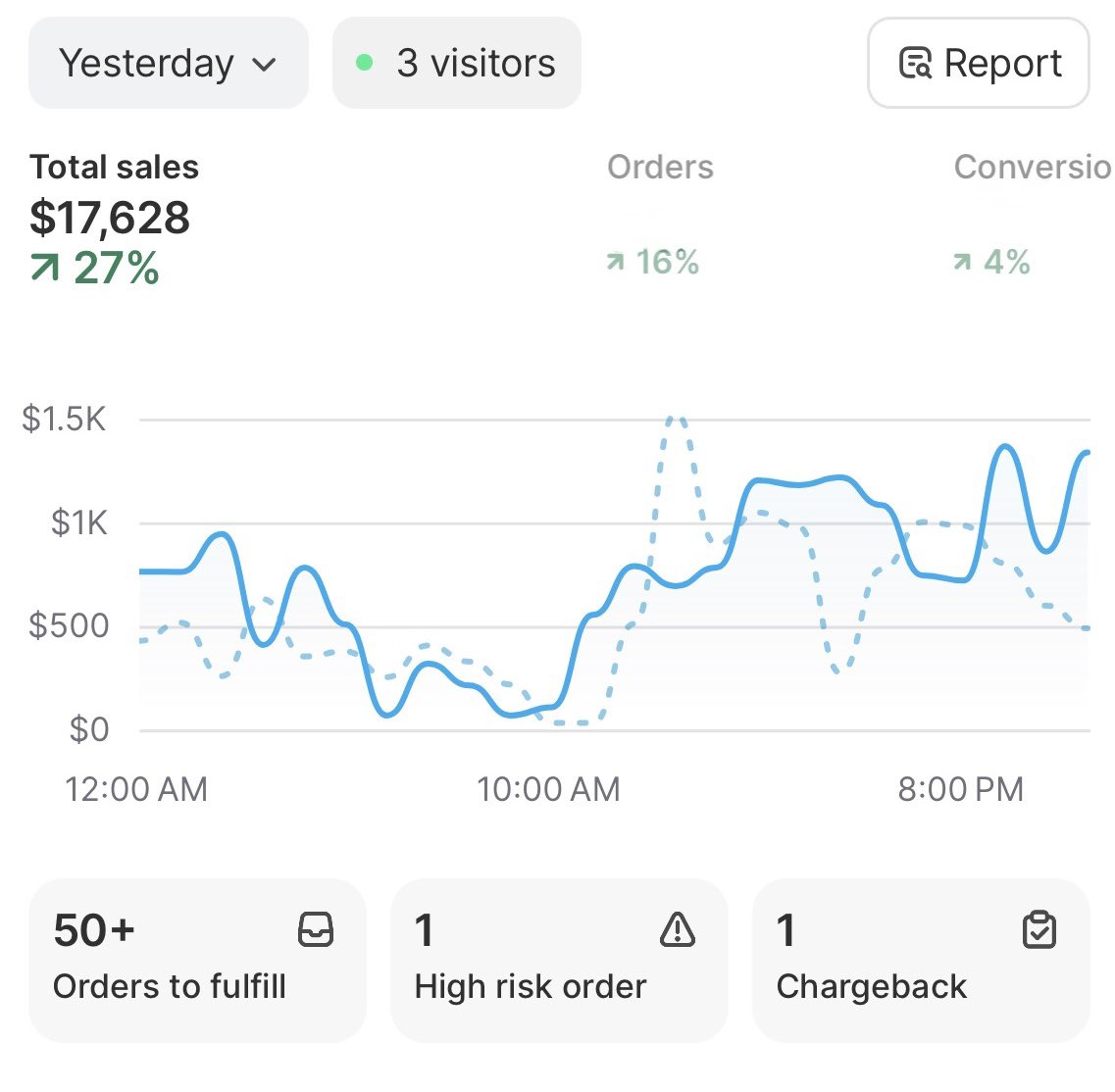The height and width of the screenshot is (1092, 1115).
Task: Click the warning triangle icon
Action: click(678, 929)
